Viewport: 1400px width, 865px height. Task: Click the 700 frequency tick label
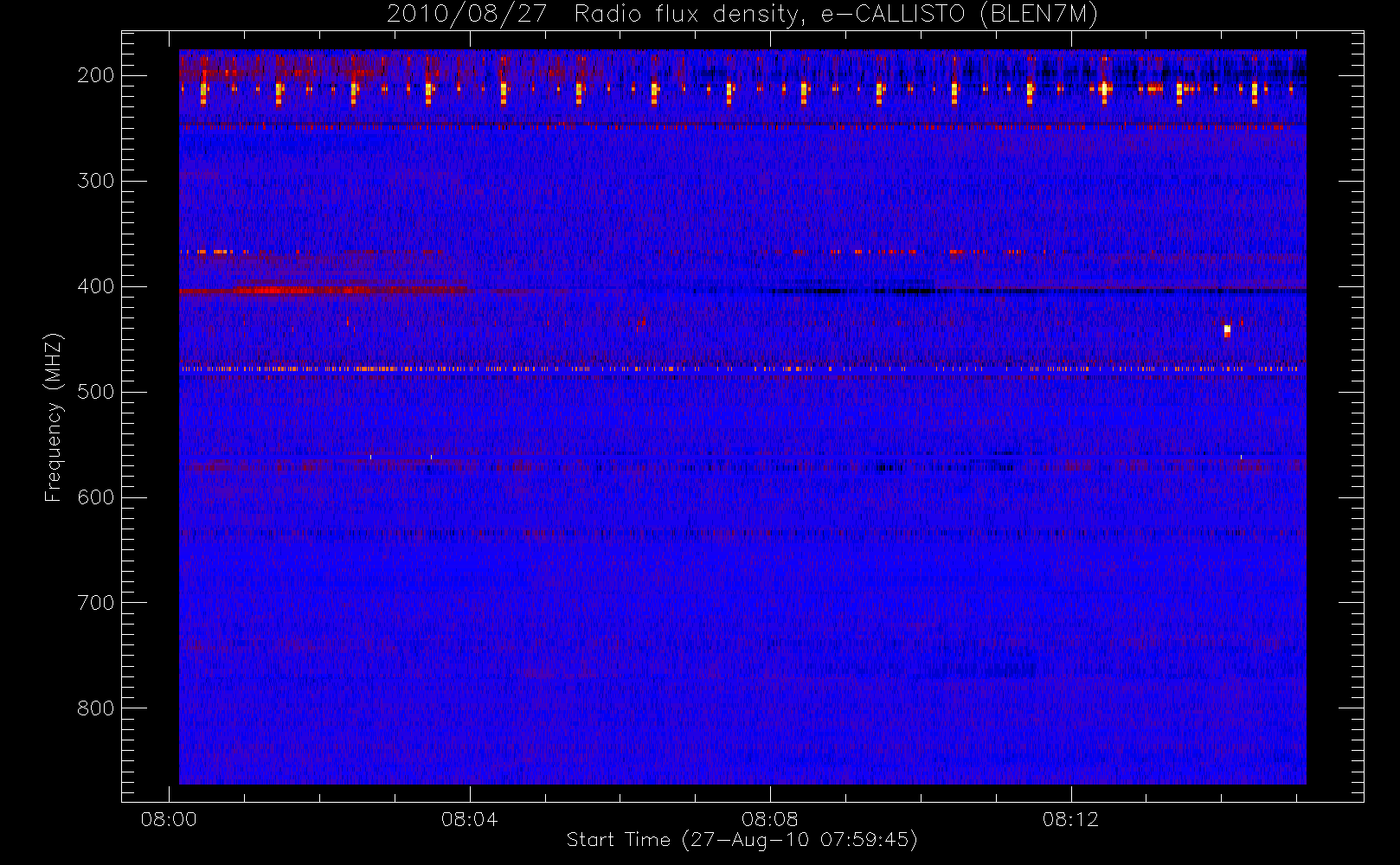[x=95, y=603]
